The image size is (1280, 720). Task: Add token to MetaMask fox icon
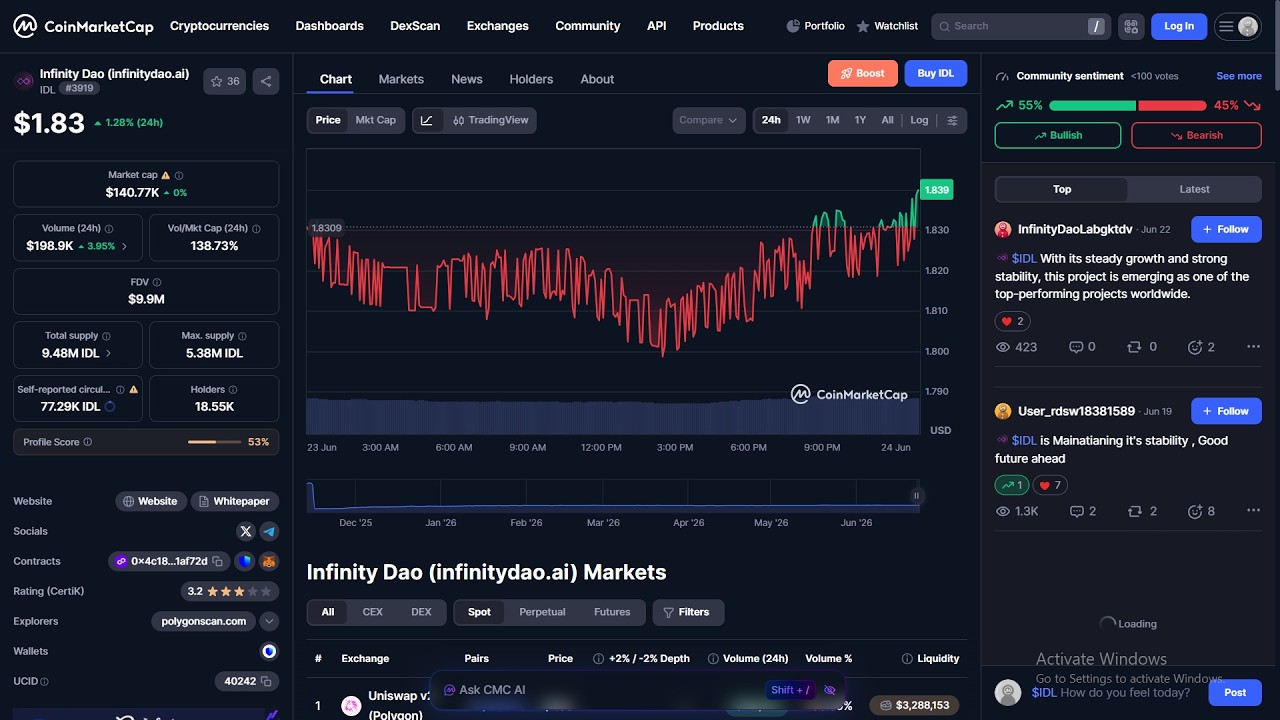[x=269, y=561]
